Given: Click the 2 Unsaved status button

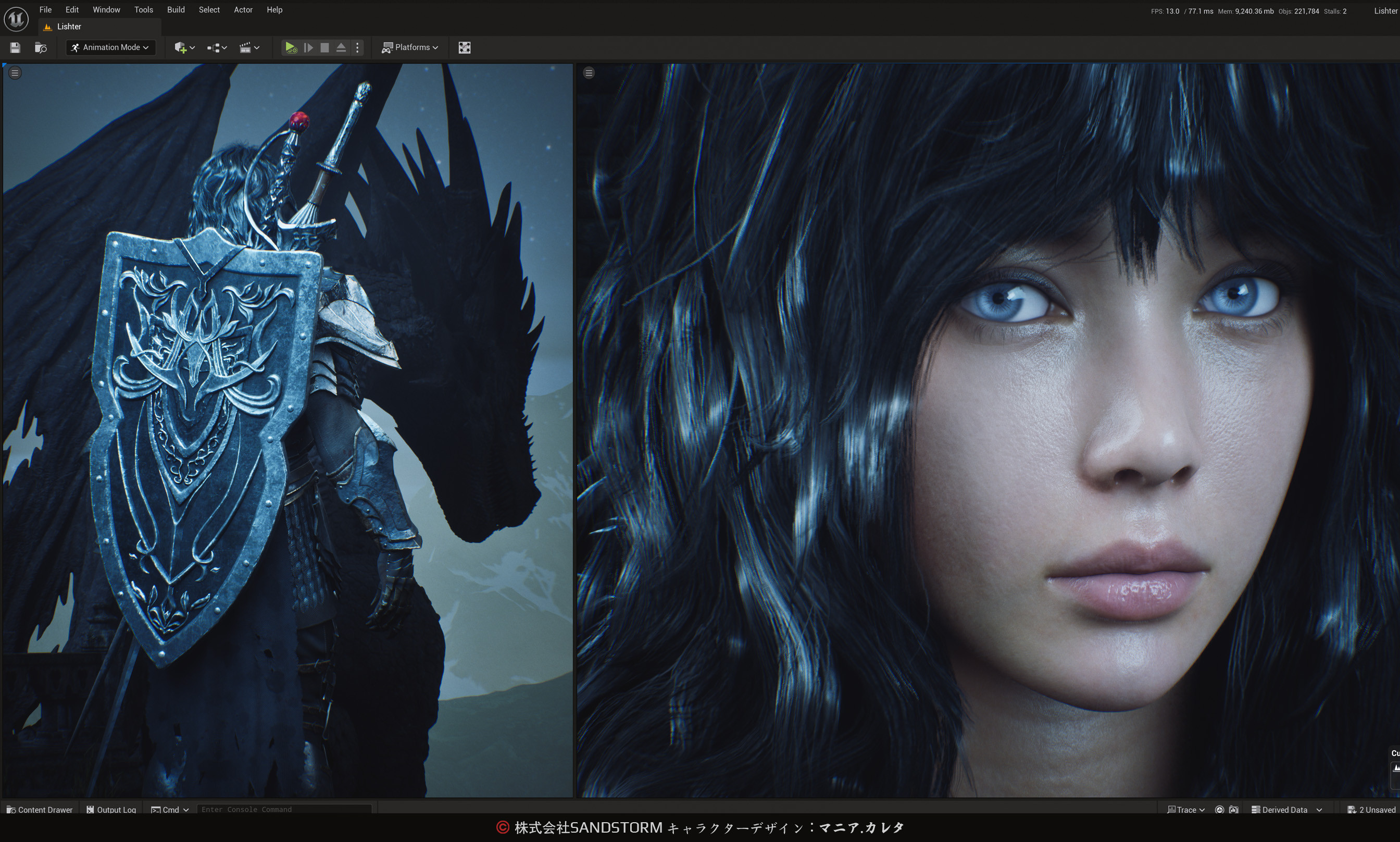Looking at the screenshot, I should [1371, 810].
